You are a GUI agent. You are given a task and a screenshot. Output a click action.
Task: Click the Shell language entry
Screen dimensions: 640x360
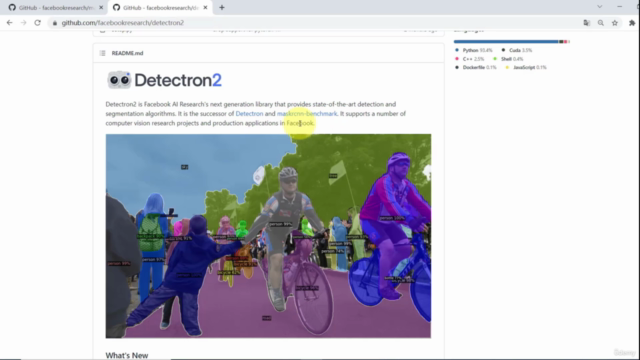click(x=508, y=59)
